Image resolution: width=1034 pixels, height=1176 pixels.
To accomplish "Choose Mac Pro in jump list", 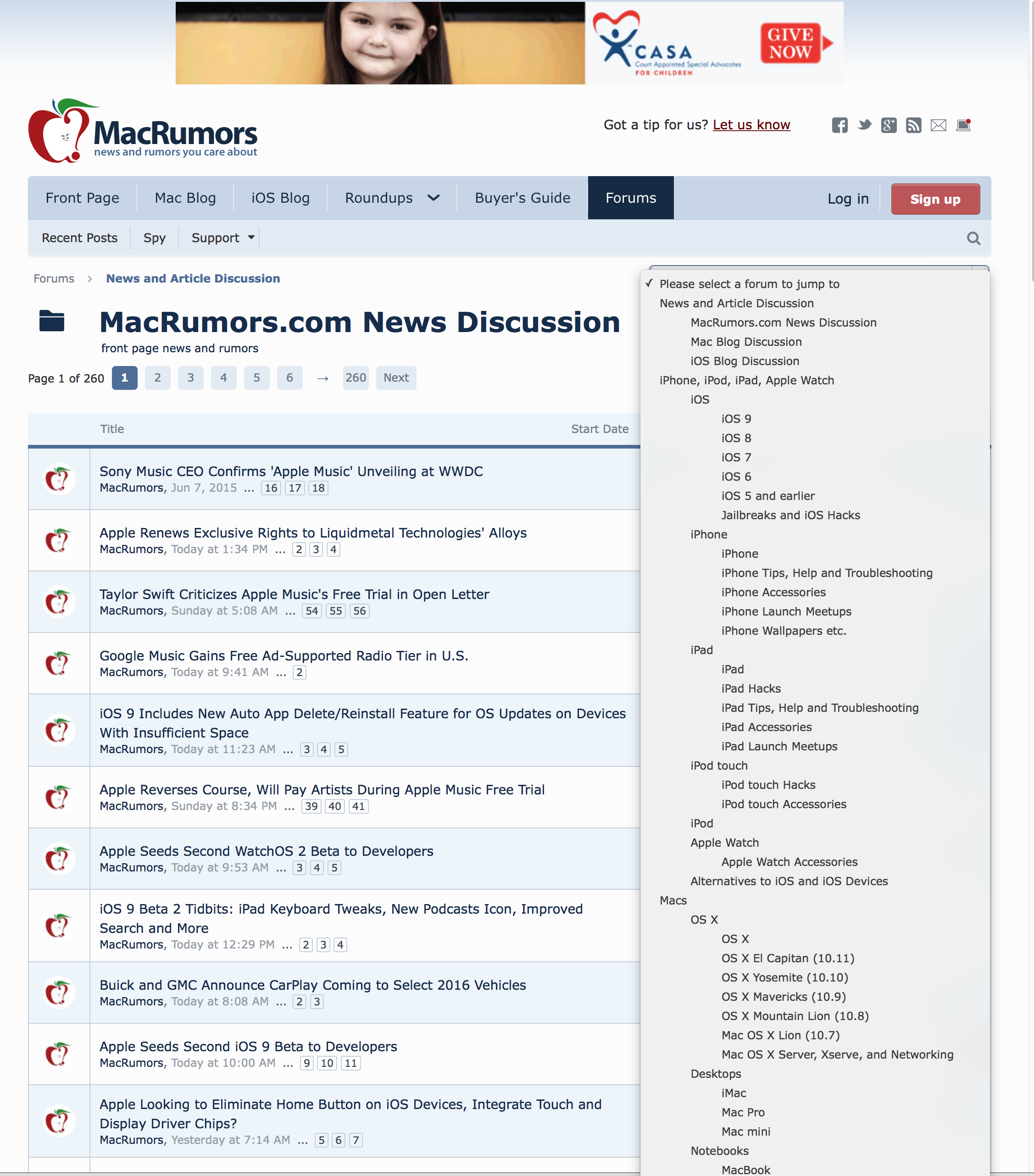I will 743,1112.
